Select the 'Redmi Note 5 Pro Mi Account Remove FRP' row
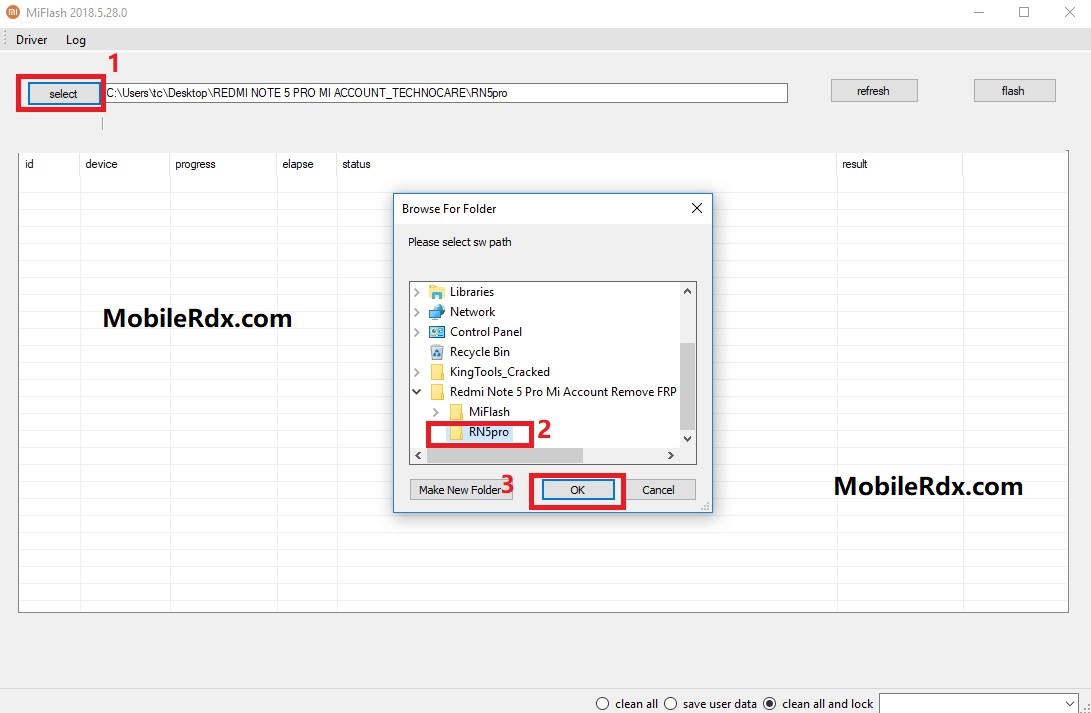This screenshot has width=1091, height=713. (563, 392)
